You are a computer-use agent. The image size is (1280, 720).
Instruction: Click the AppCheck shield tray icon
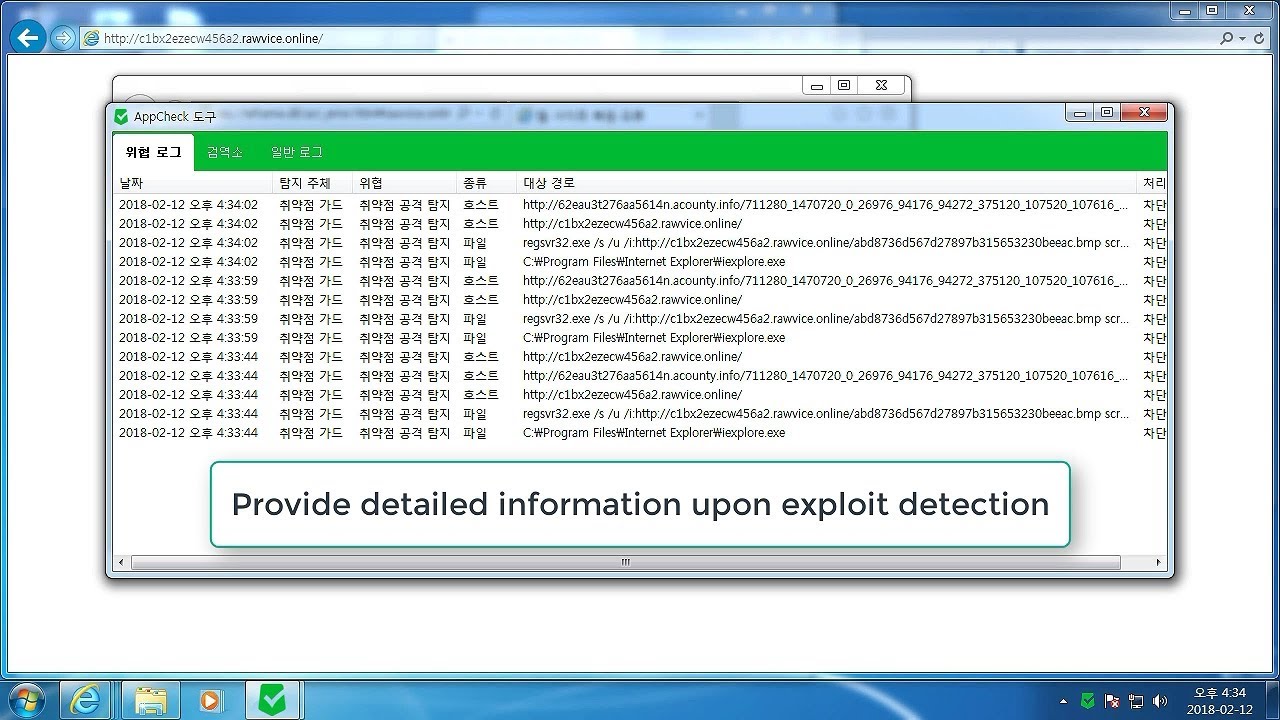click(1087, 701)
